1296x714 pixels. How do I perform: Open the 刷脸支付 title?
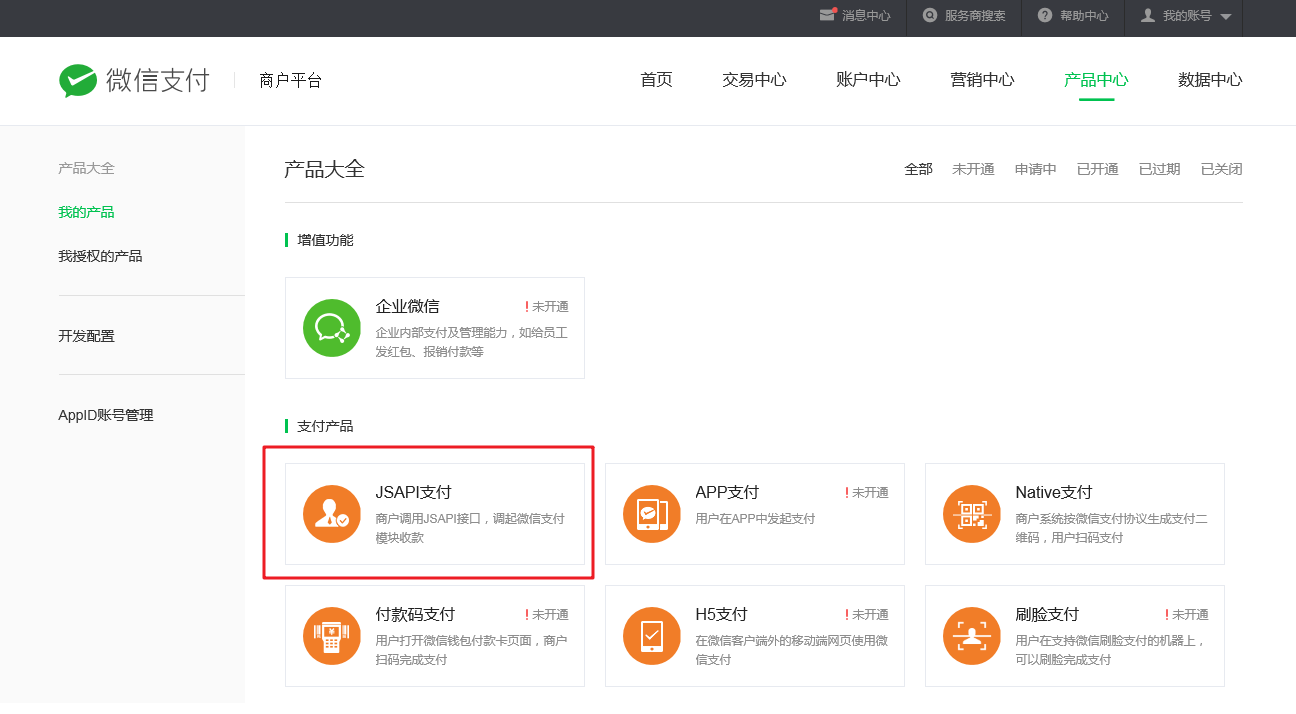coord(1047,614)
